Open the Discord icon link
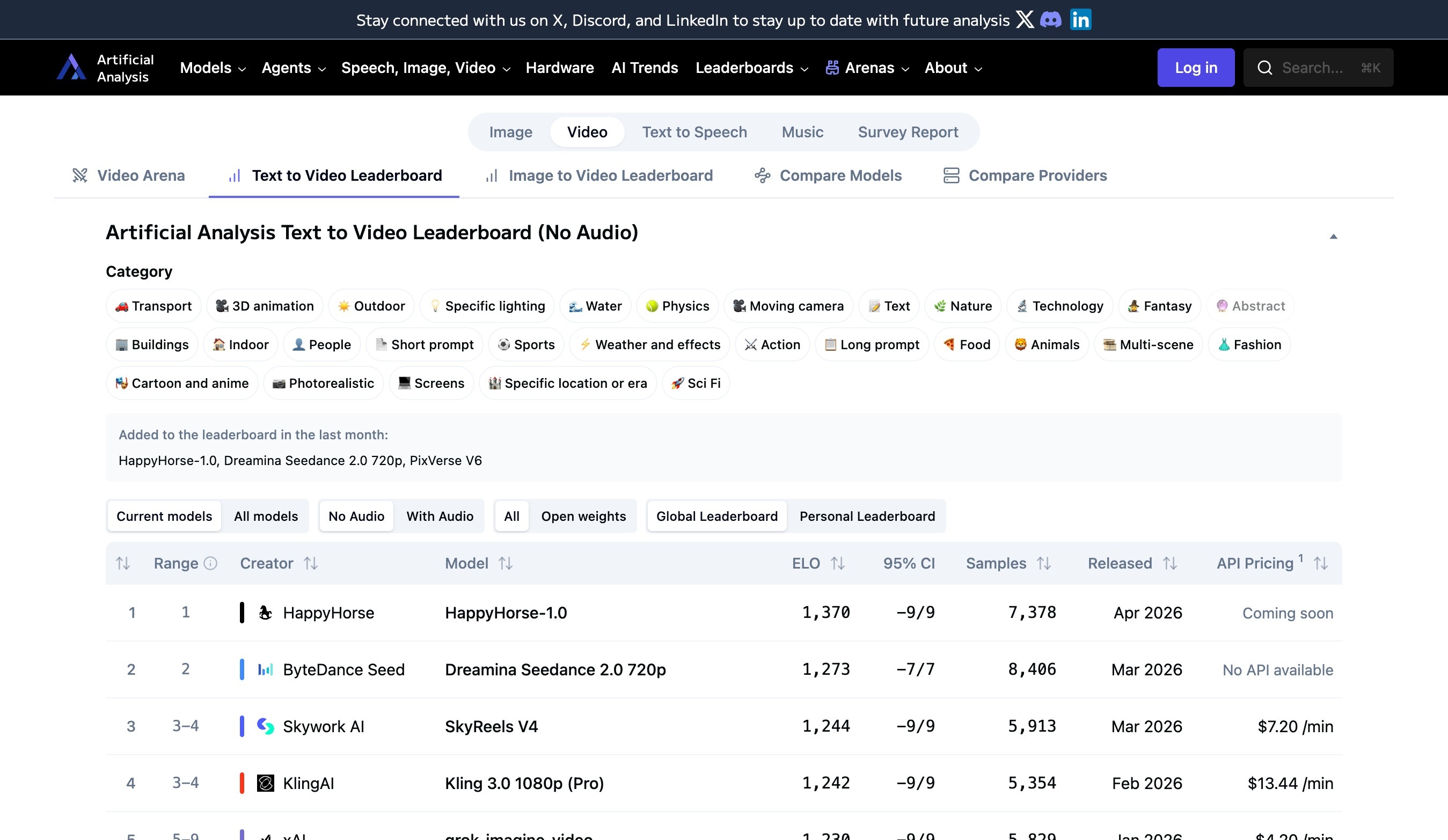The image size is (1448, 840). pyautogui.click(x=1051, y=19)
